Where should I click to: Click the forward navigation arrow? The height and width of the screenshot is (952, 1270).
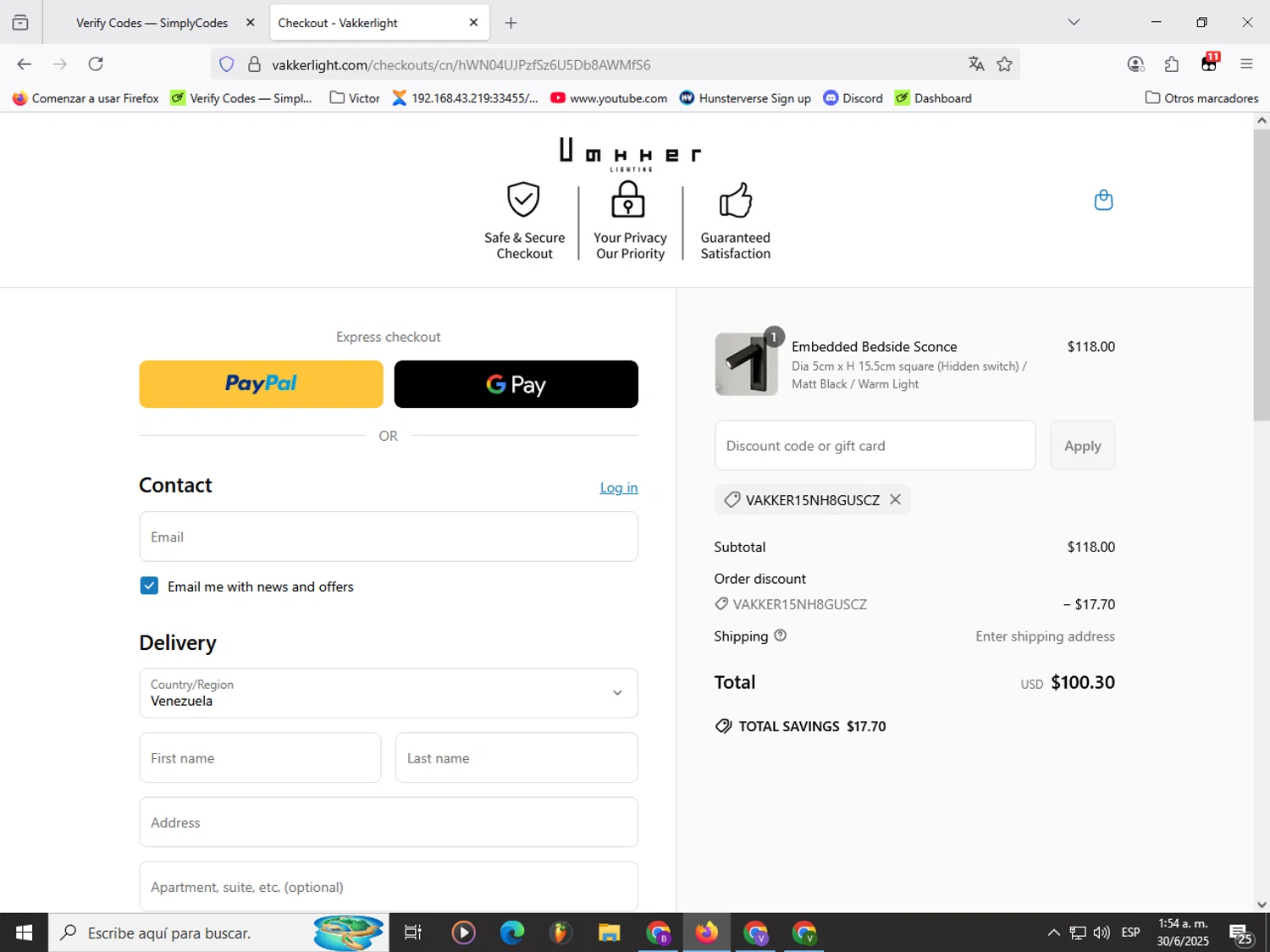pyautogui.click(x=59, y=64)
